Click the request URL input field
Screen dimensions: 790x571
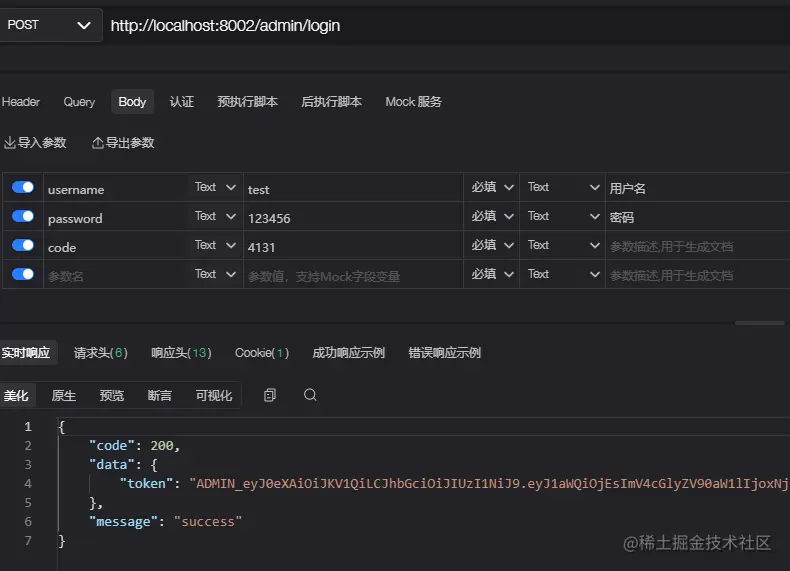coord(446,25)
